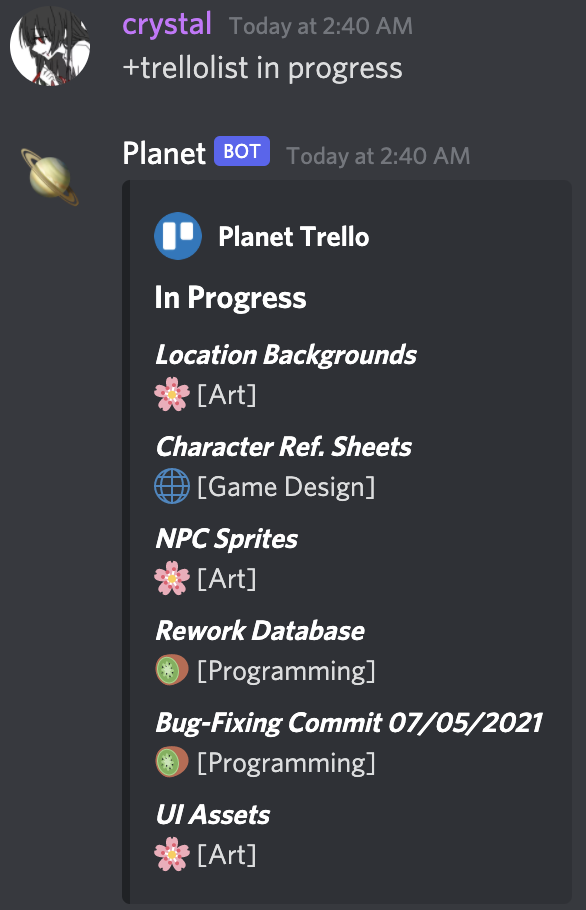Click the UI Assets card title
The height and width of the screenshot is (910, 586).
213,815
